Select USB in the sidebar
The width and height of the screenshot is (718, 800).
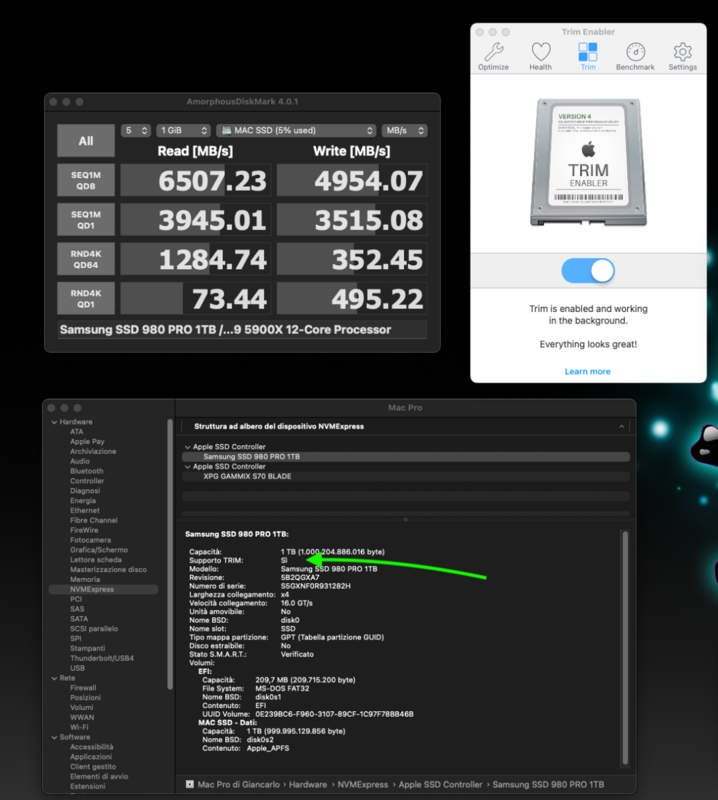(x=78, y=668)
